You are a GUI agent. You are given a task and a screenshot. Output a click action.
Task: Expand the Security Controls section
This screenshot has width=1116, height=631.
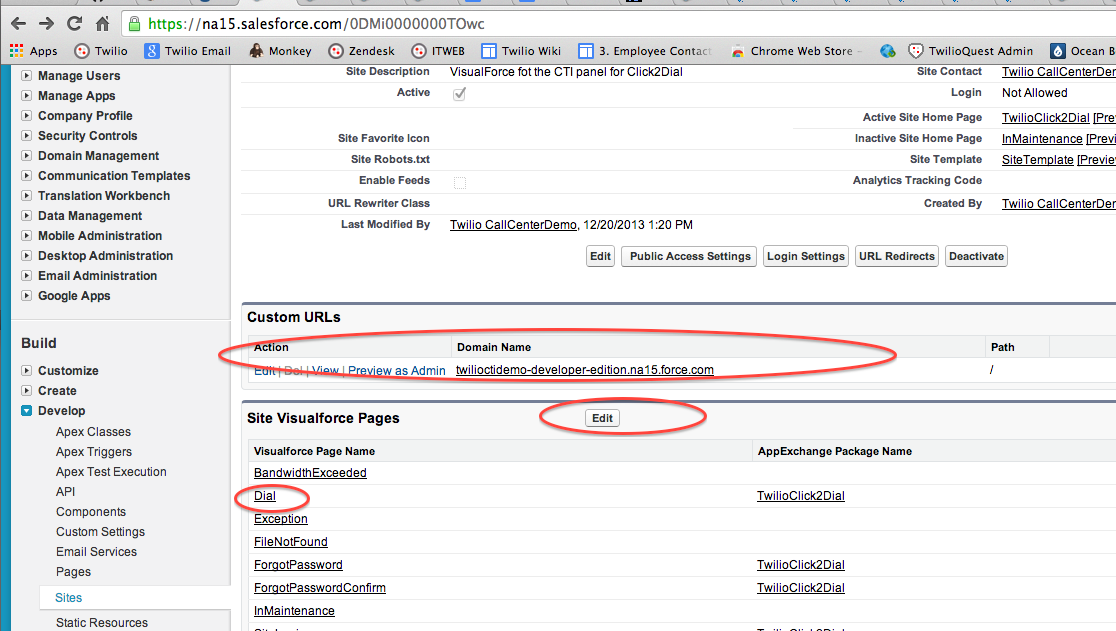28,136
